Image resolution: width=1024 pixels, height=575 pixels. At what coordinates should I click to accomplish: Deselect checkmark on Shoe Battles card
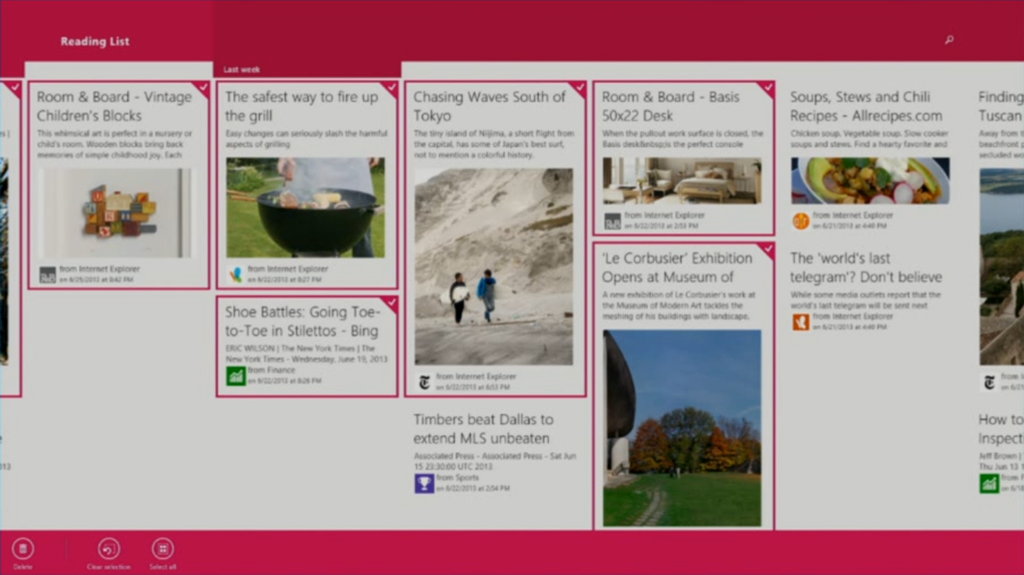391,303
